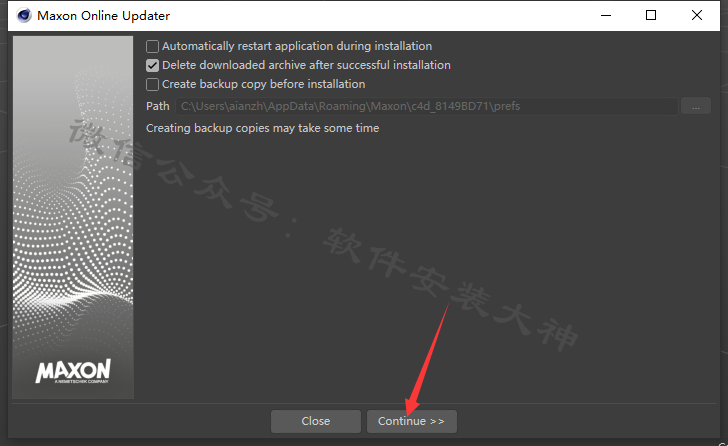Image resolution: width=728 pixels, height=446 pixels.
Task: Minimize the Maxon Online Updater window
Action: click(x=606, y=15)
